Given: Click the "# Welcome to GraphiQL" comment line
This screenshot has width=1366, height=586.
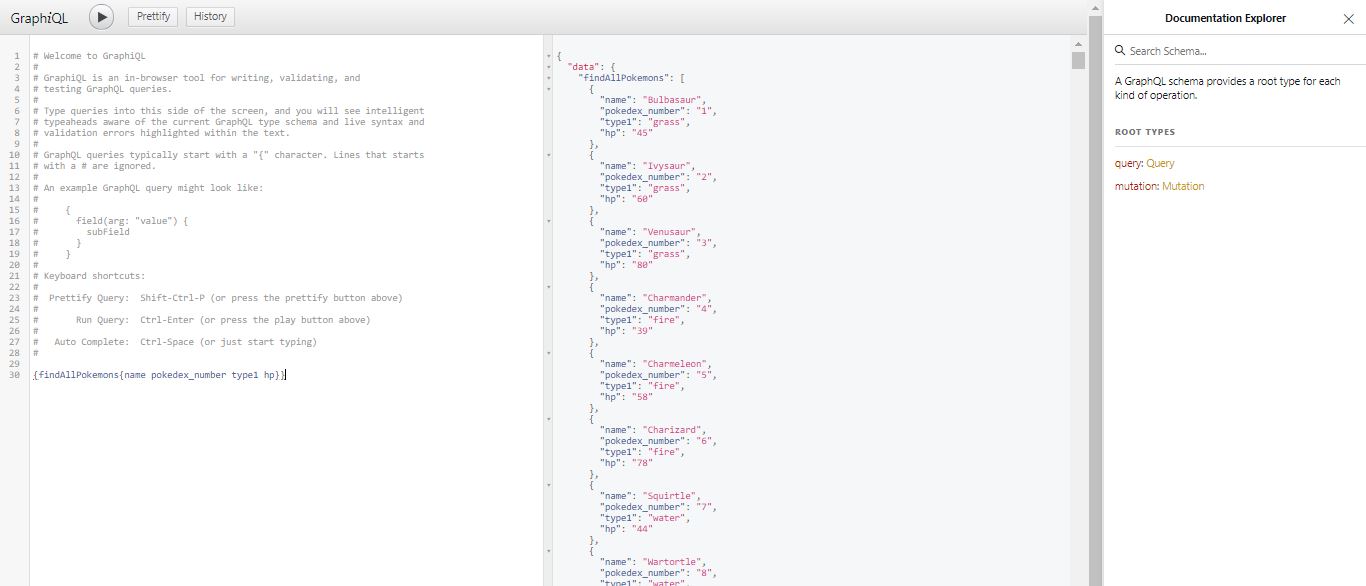Looking at the screenshot, I should coord(89,56).
